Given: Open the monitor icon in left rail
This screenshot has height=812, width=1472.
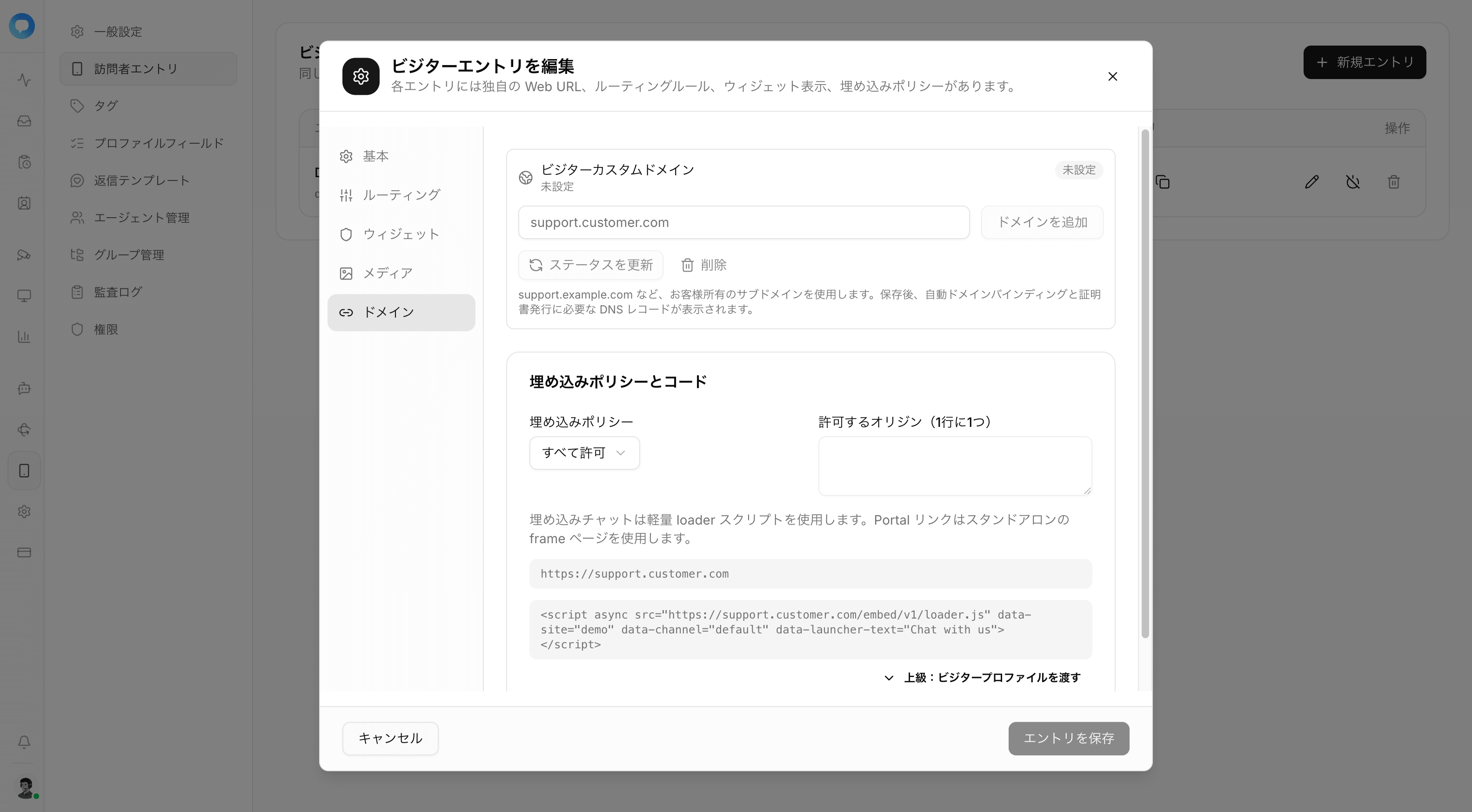Looking at the screenshot, I should (24, 296).
